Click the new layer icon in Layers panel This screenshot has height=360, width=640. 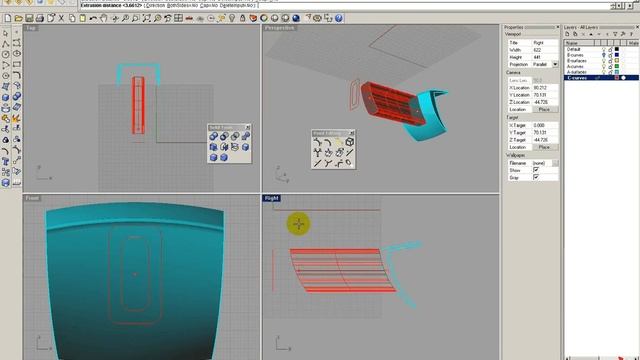coord(567,35)
